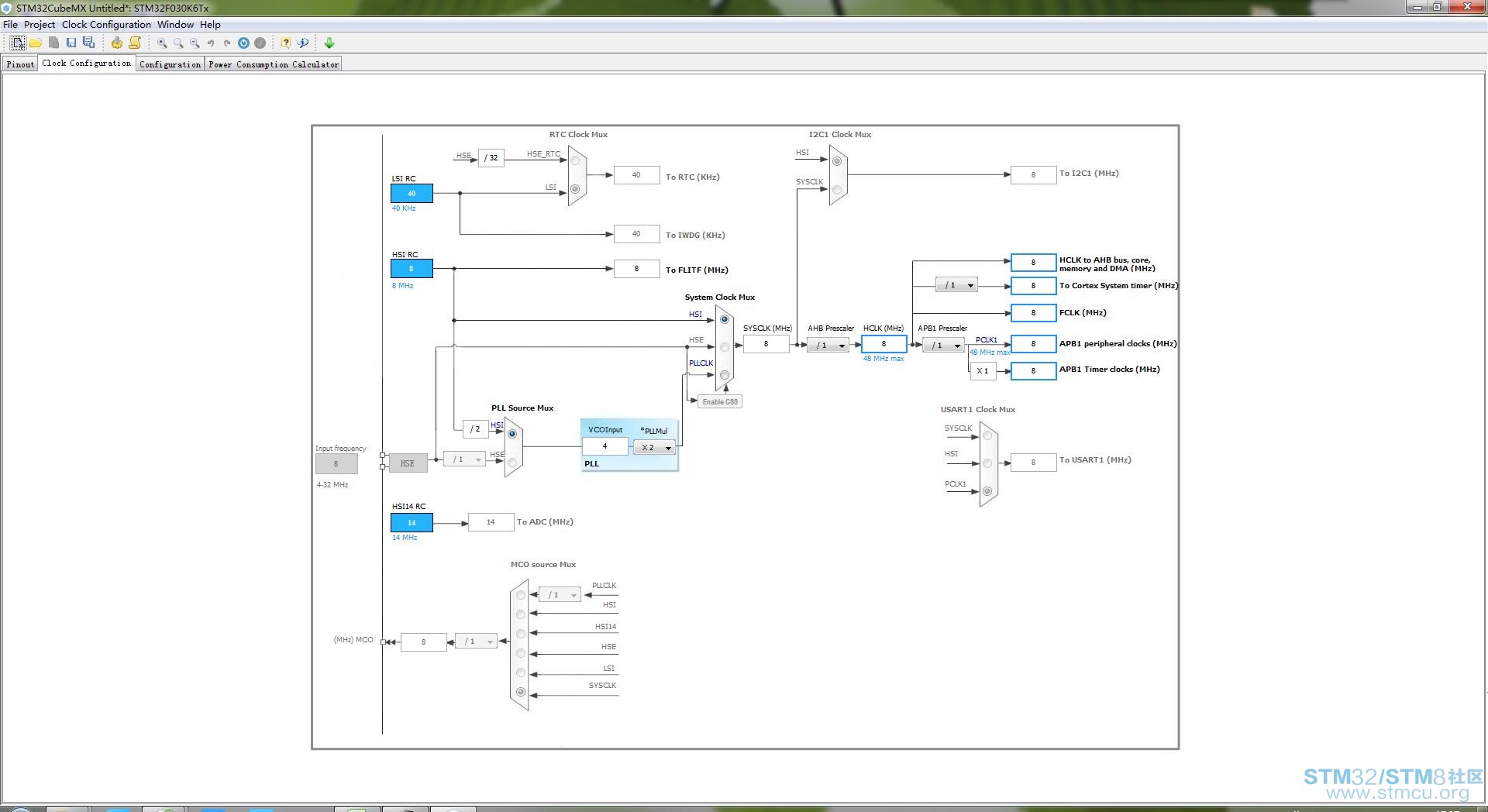Select HSE in System Clock Mux

[x=725, y=347]
